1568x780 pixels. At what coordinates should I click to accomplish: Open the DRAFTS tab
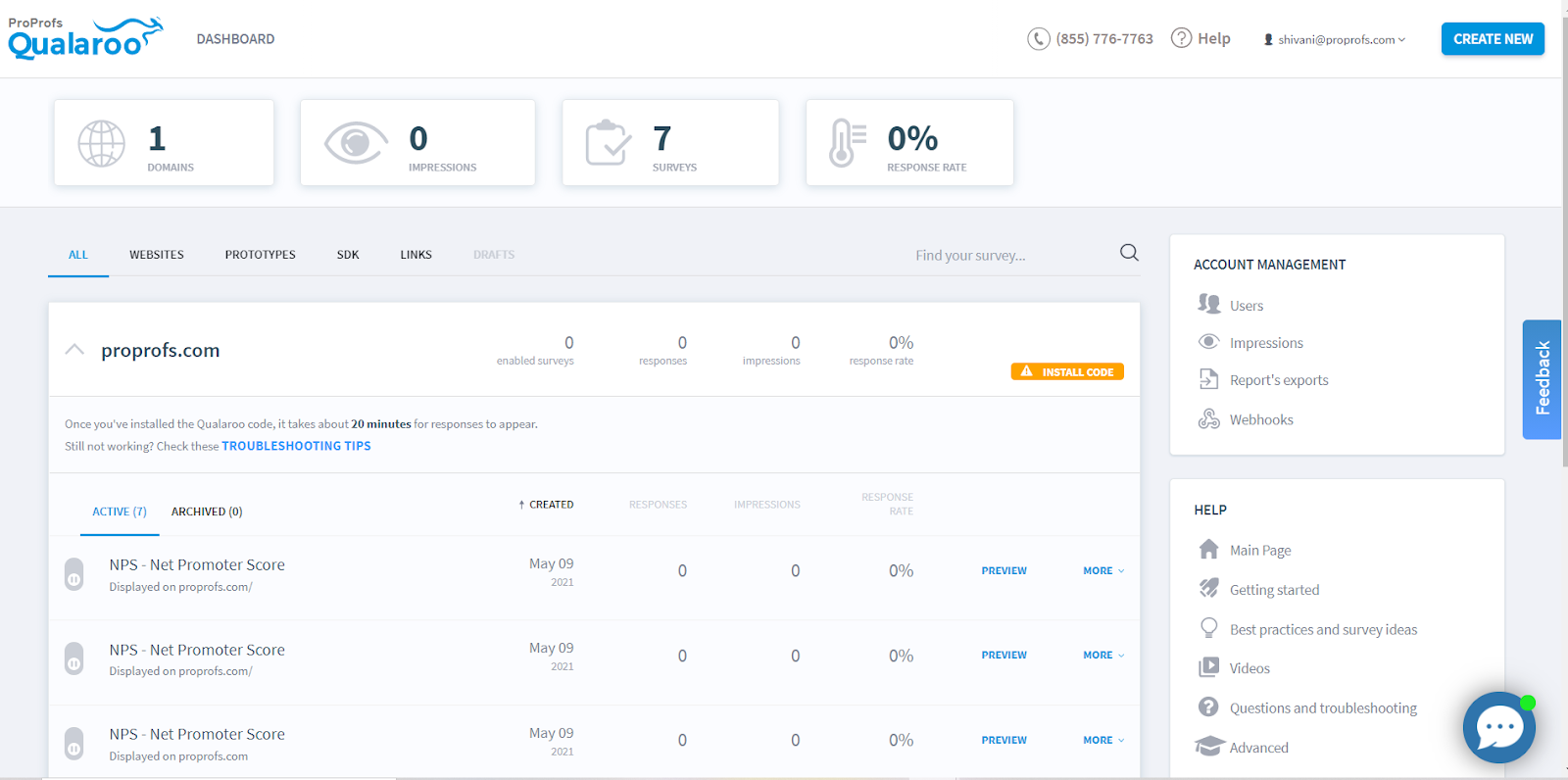[494, 255]
